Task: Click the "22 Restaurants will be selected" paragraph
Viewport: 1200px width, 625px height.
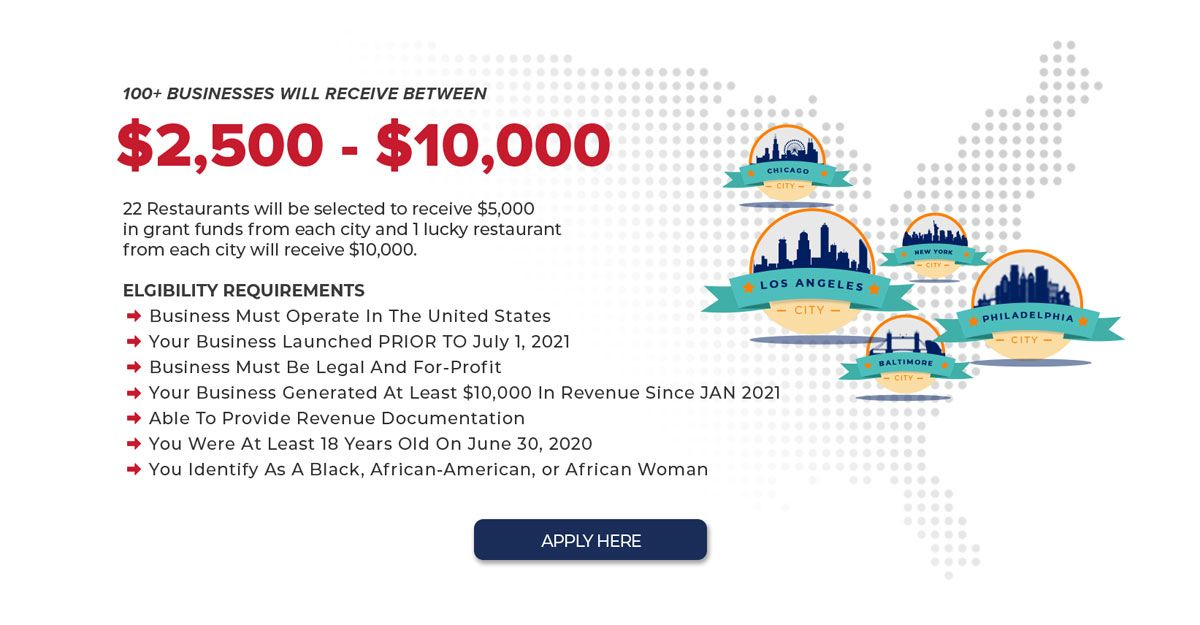Action: (341, 229)
